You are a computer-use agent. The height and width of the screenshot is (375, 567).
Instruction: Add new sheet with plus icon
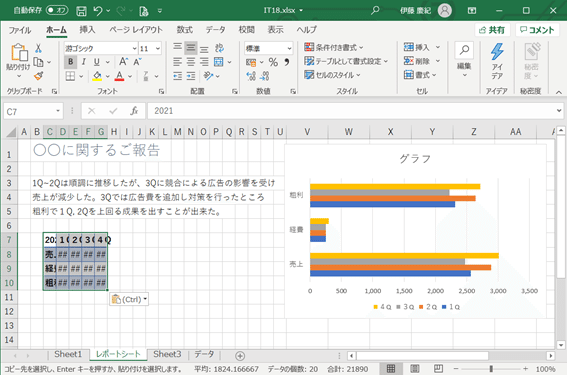coord(240,356)
